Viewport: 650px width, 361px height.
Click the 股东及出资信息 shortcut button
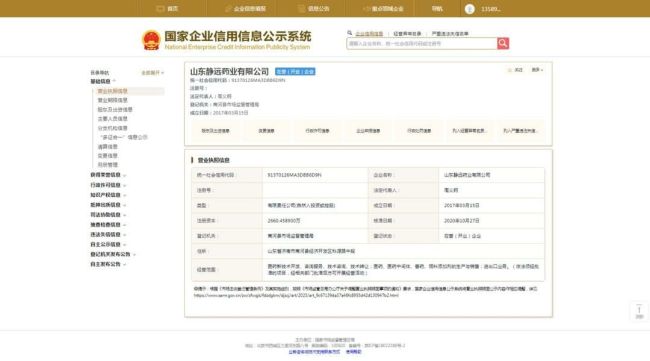[x=216, y=131]
